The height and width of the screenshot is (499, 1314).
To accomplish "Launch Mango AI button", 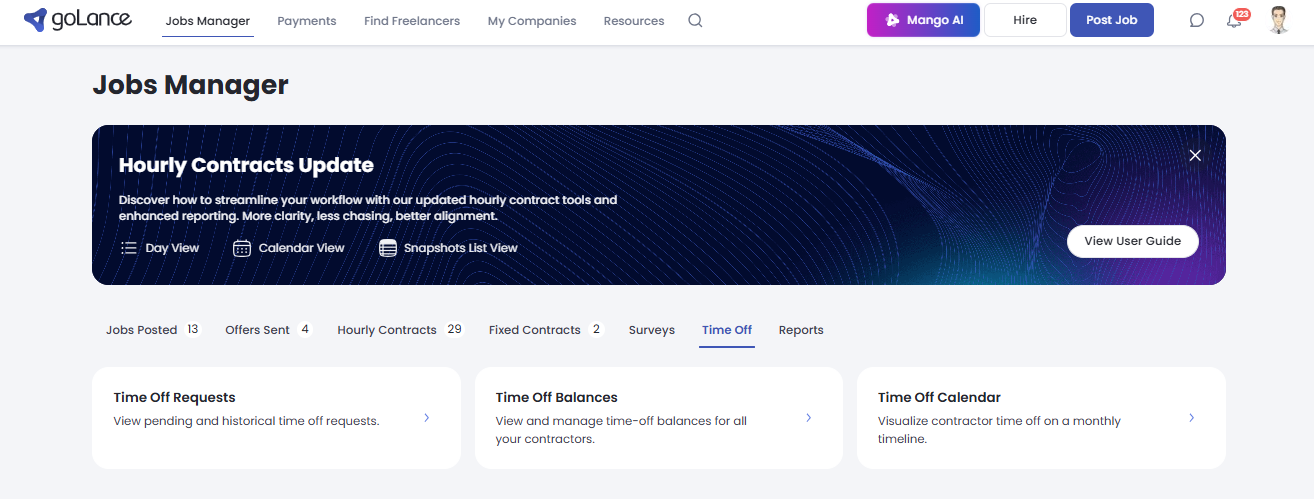I will point(923,20).
